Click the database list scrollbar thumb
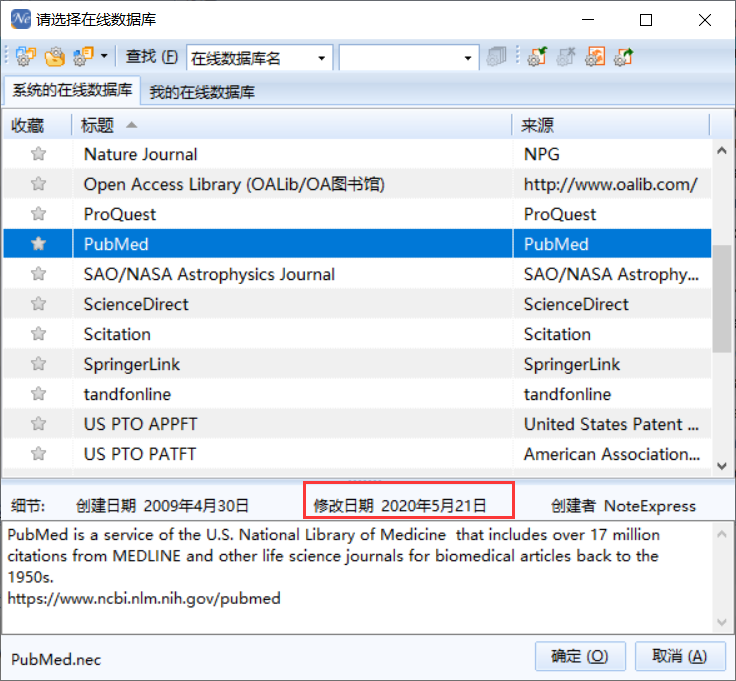Screen dimensions: 736x681 [x=722, y=298]
